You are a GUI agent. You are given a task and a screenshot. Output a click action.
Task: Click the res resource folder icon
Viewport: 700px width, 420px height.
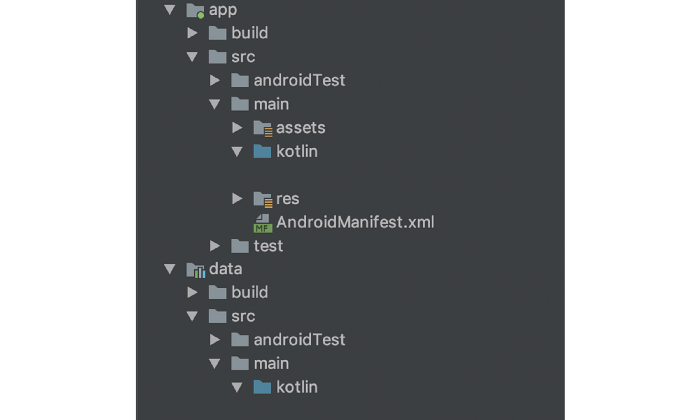pos(263,199)
